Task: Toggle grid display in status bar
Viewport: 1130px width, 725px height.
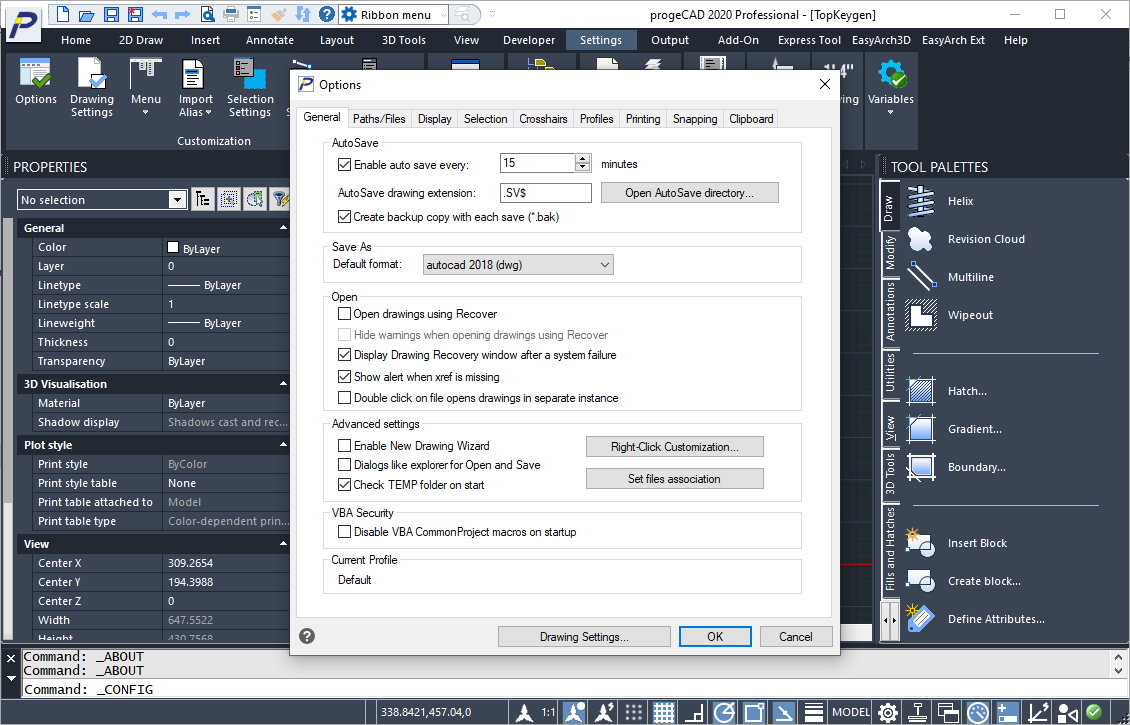Action: 664,712
